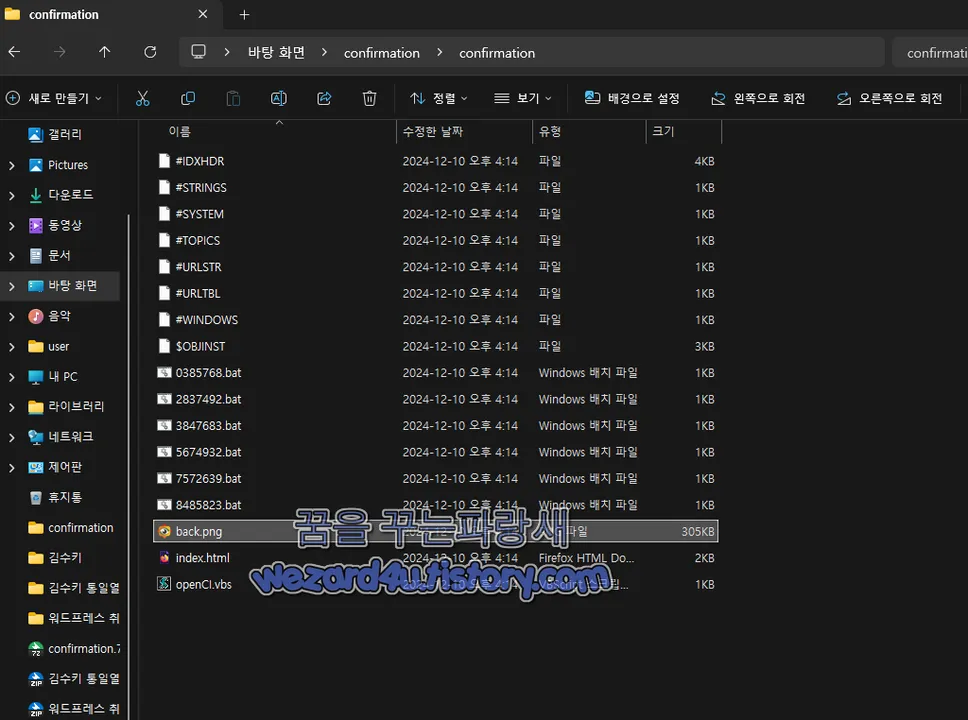Open the 보기 view dropdown
The height and width of the screenshot is (720, 968).
point(519,98)
